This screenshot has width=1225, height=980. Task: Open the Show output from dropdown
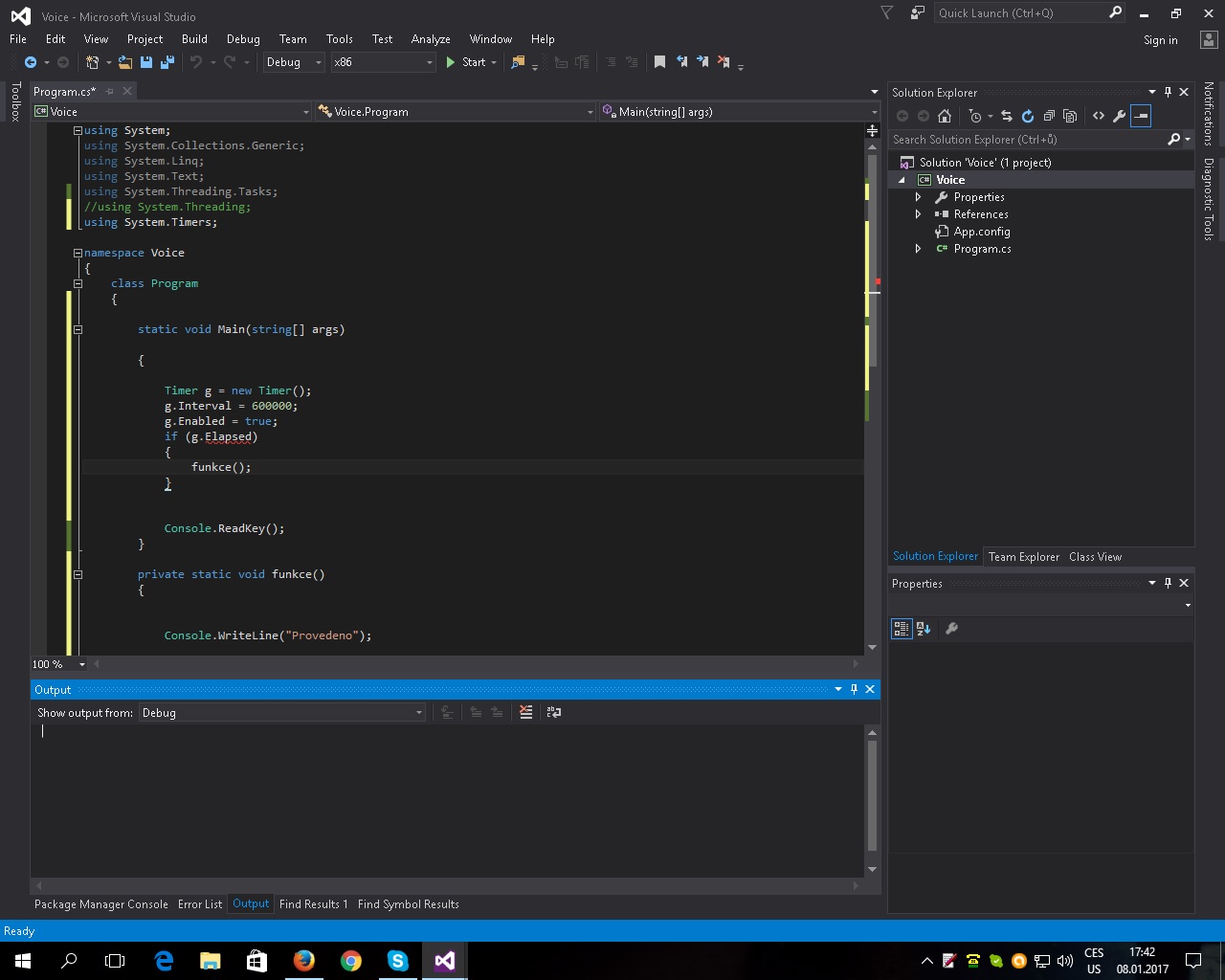pos(418,713)
